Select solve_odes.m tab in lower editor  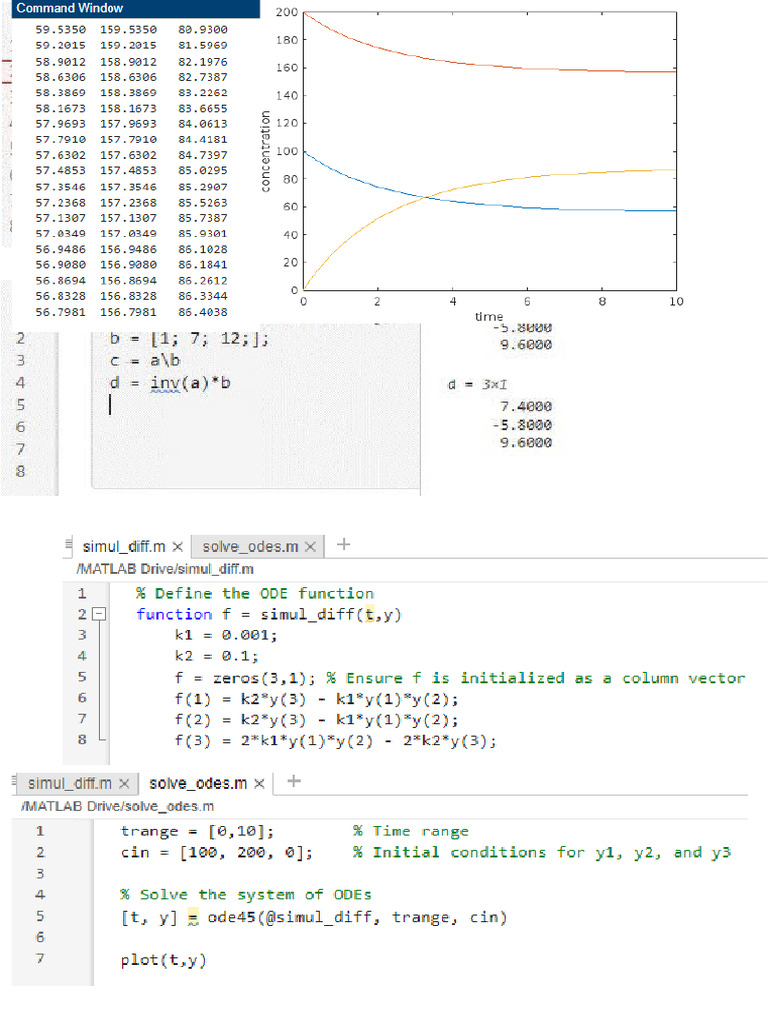(x=198, y=782)
